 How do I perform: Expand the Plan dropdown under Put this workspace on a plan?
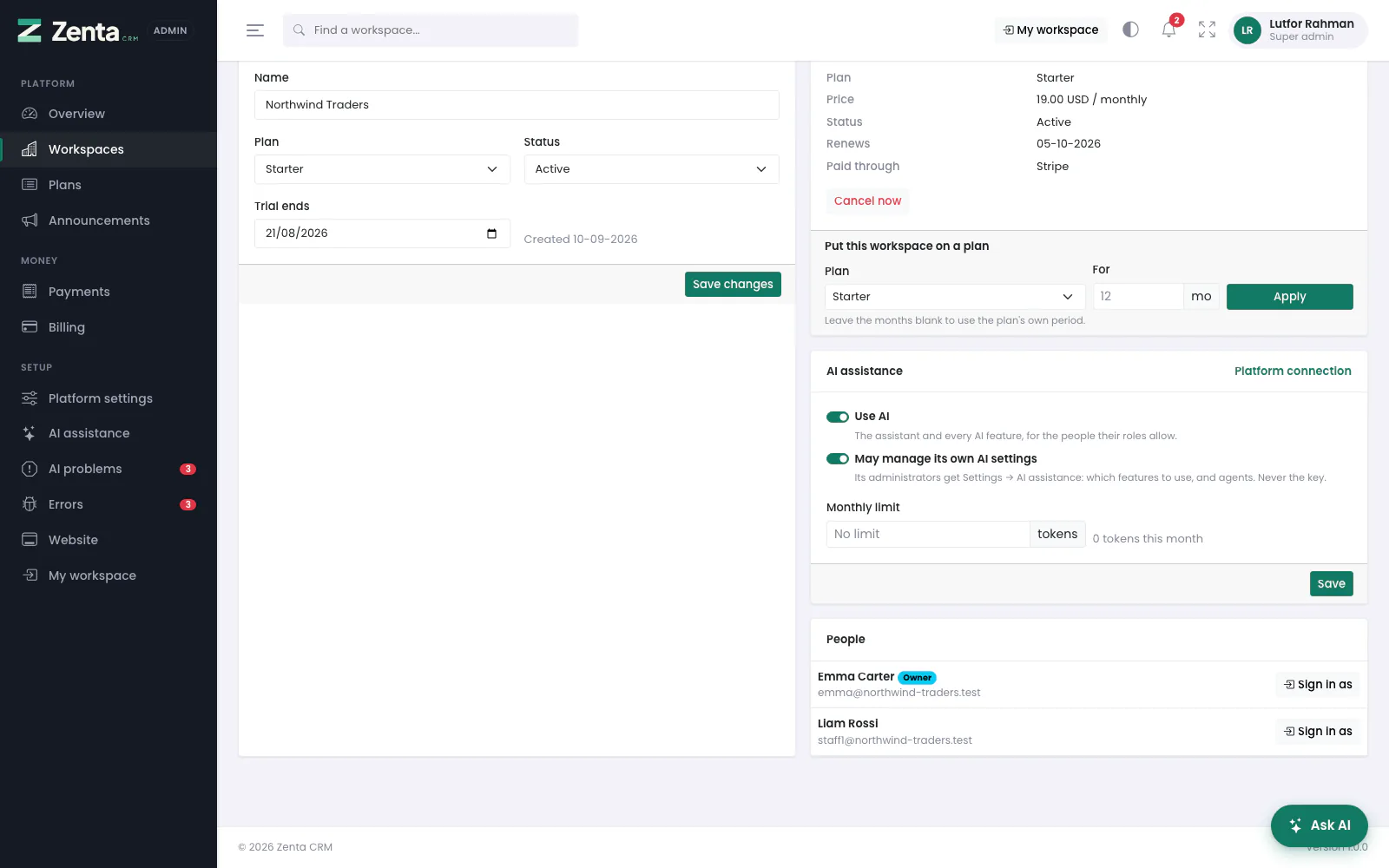click(955, 297)
